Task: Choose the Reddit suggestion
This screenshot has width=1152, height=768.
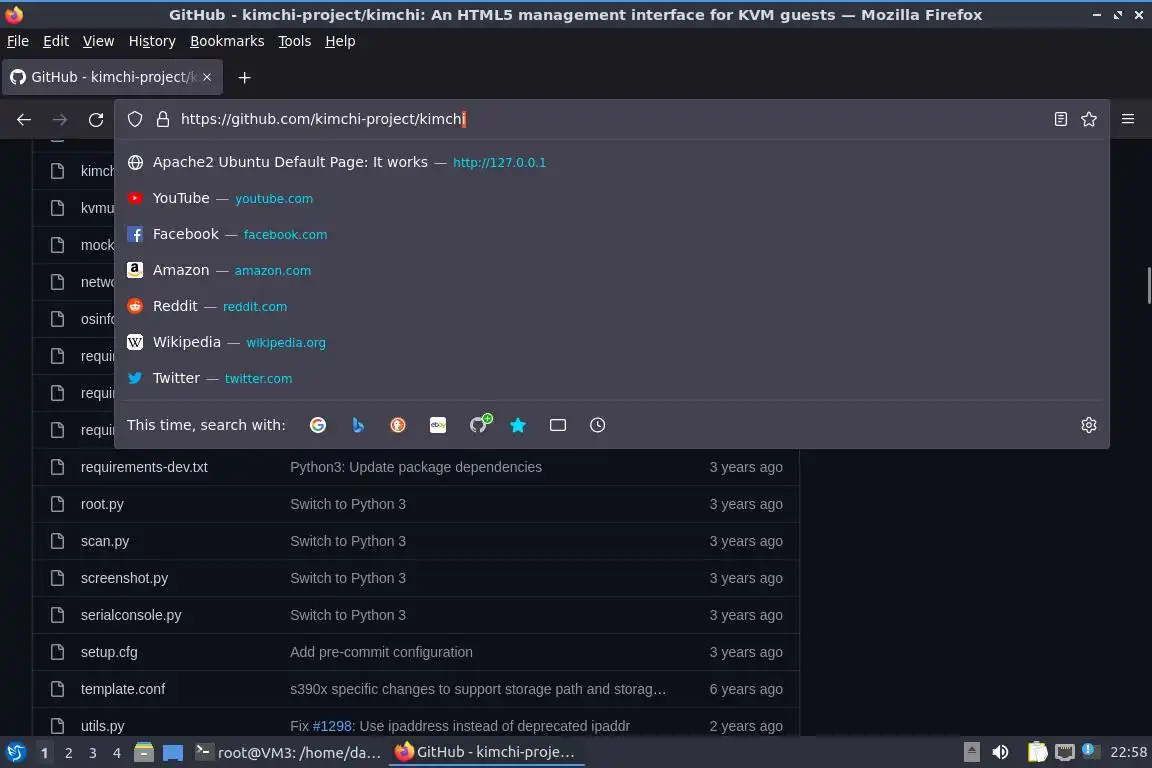Action: click(x=612, y=306)
